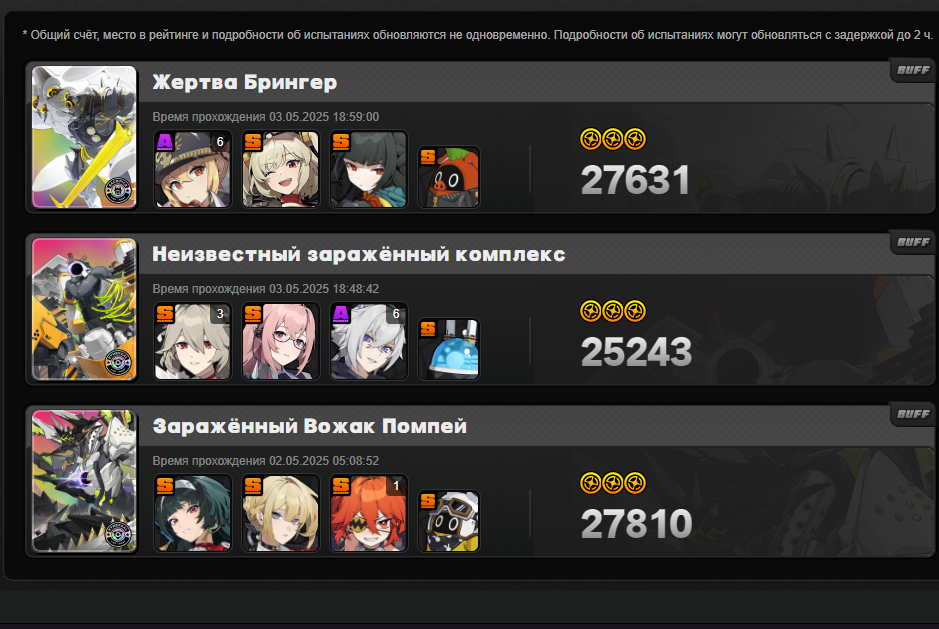
Task: Click Заражённый Вожак Помпей boss thumbnail
Action: pyautogui.click(x=84, y=481)
